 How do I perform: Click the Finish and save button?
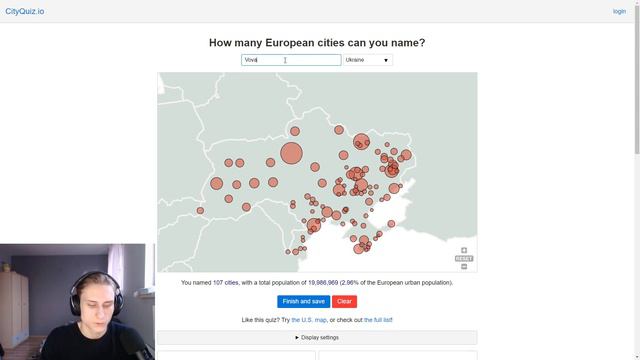(304, 301)
